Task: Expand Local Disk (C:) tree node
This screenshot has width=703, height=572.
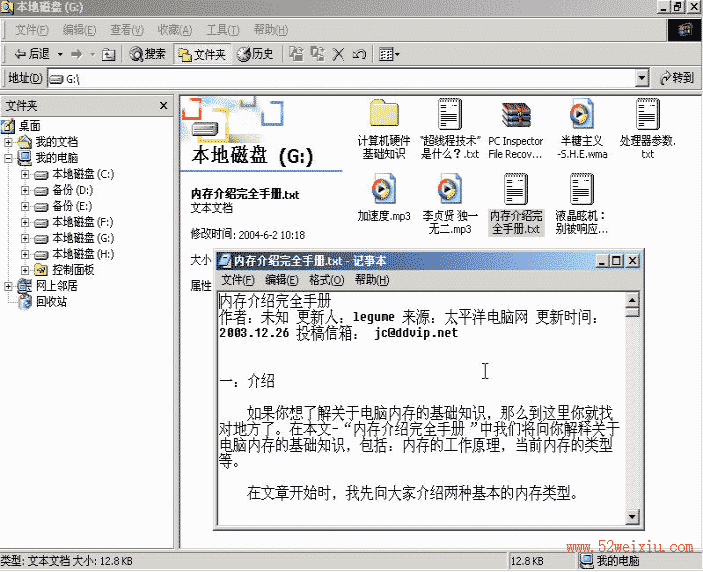Action: pos(25,174)
